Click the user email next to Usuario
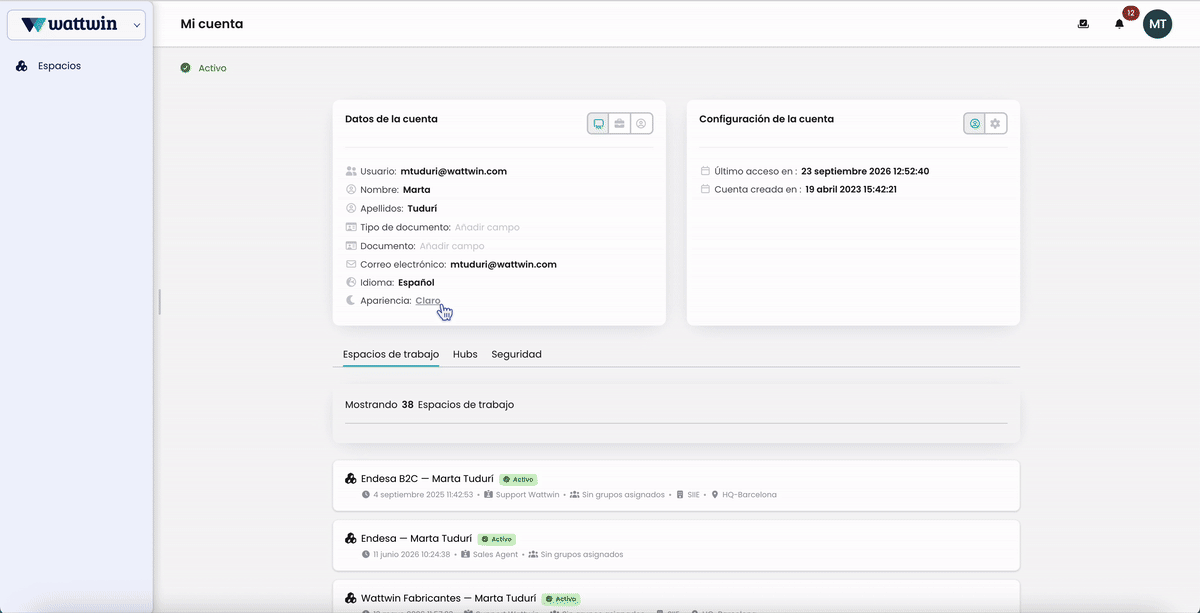 coord(453,171)
